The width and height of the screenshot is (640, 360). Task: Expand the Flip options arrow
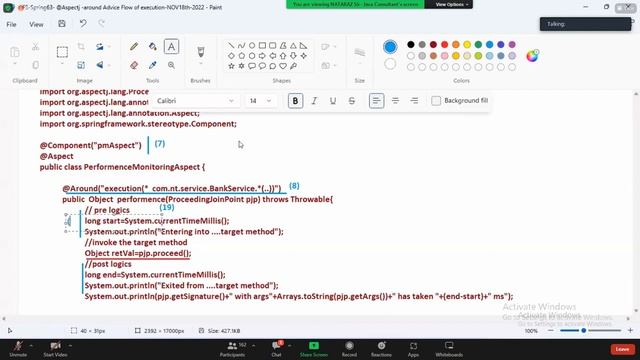click(x=109, y=65)
